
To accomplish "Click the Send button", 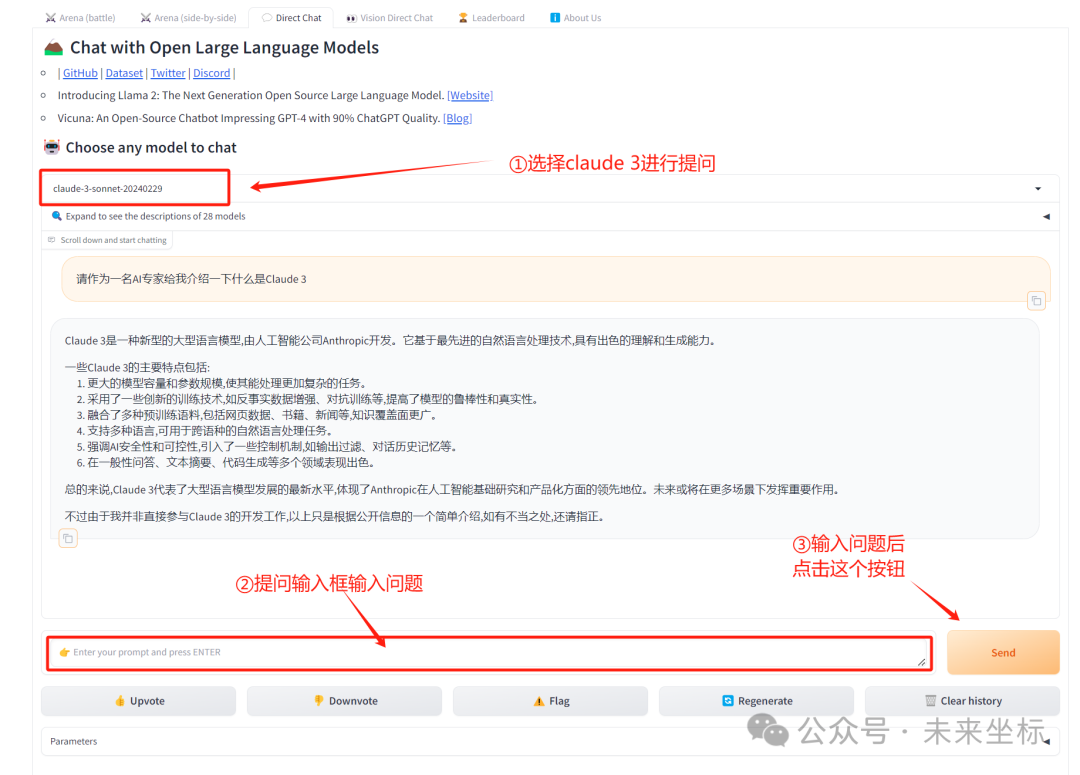I will pyautogui.click(x=1003, y=652).
